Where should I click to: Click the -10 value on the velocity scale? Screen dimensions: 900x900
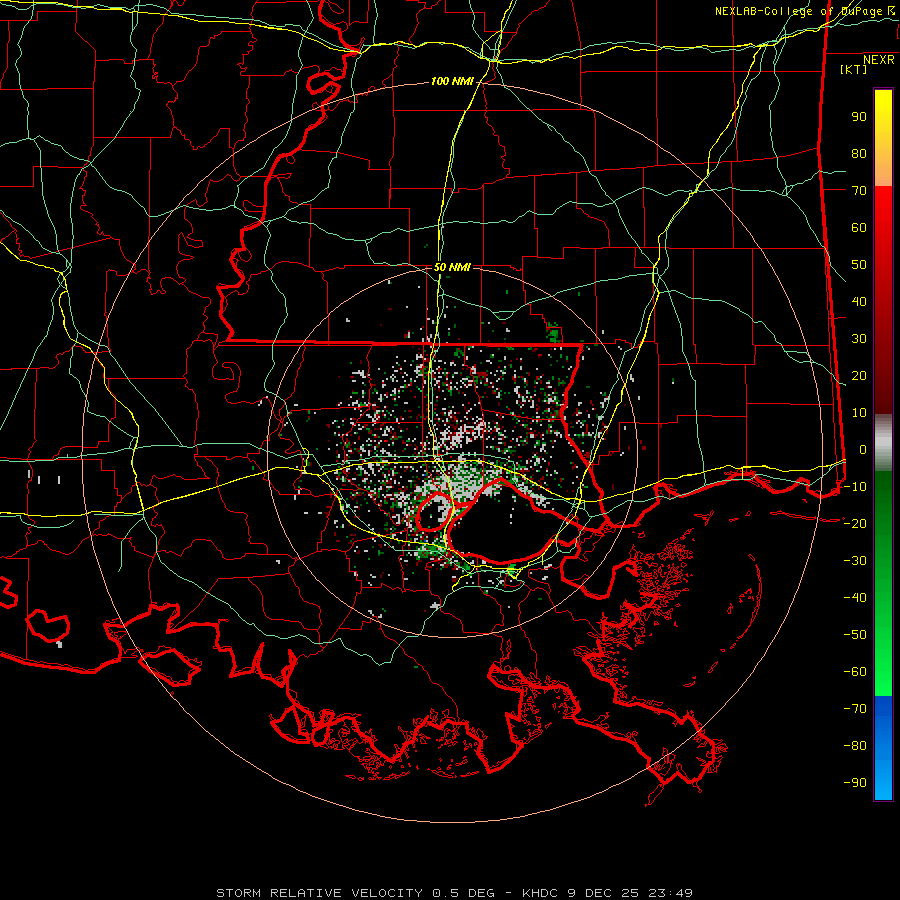click(x=855, y=487)
